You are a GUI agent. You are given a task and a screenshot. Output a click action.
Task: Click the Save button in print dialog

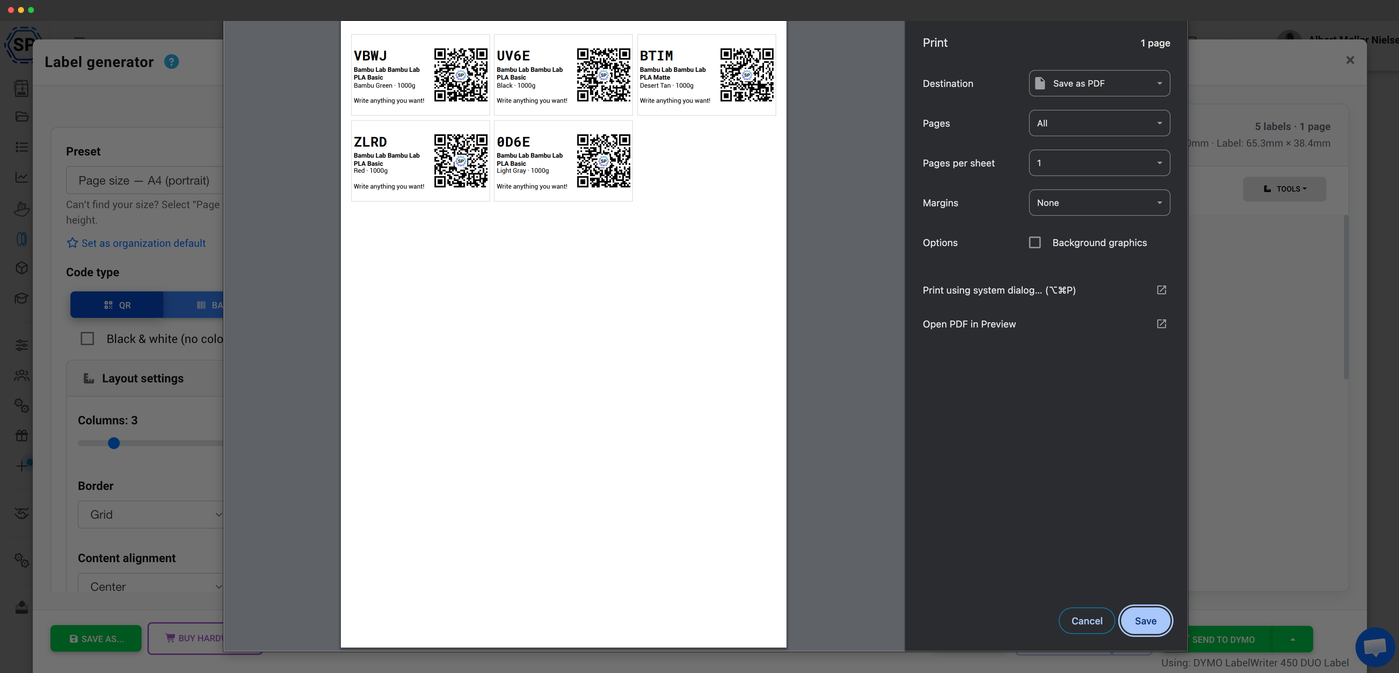[x=1145, y=621]
